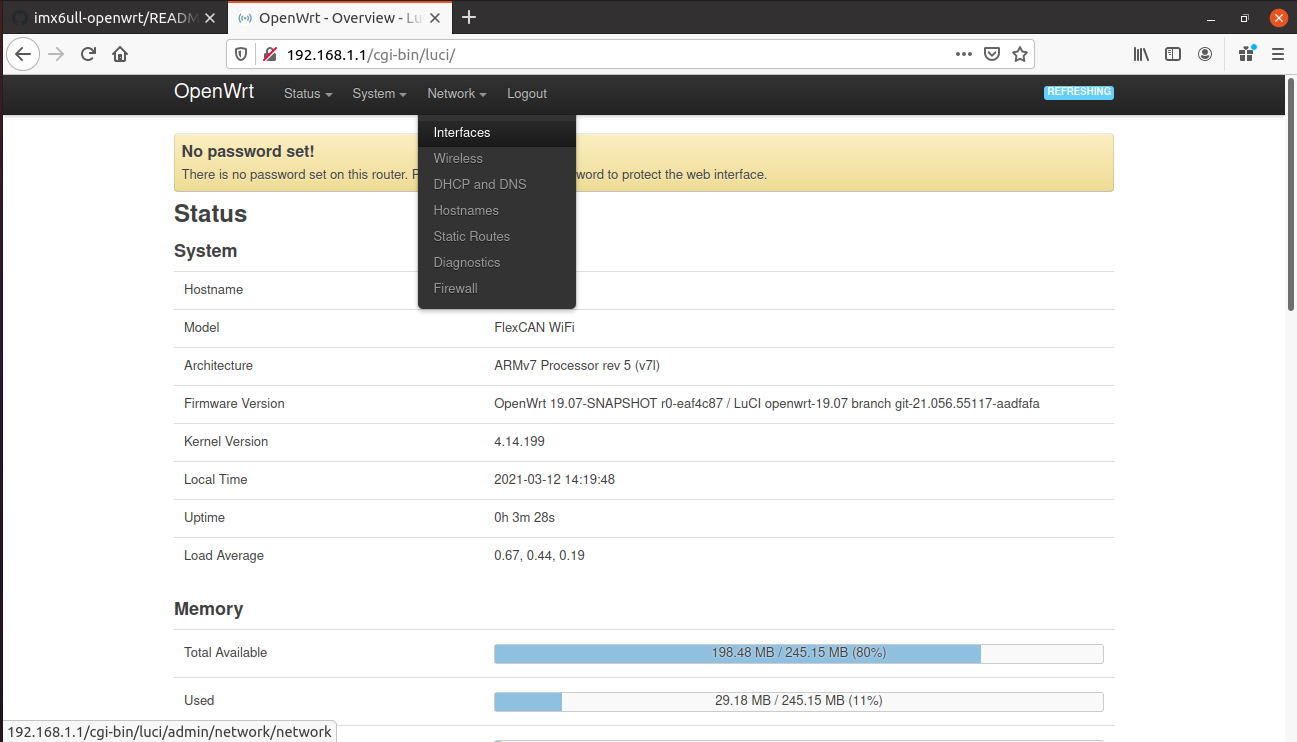The width and height of the screenshot is (1297, 742).
Task: Click the firmware version string
Action: (x=767, y=403)
